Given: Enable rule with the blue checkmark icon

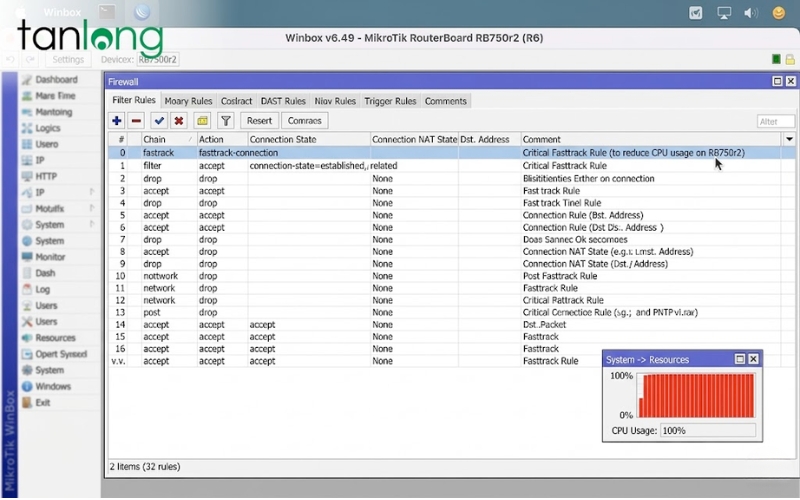Looking at the screenshot, I should 158,121.
